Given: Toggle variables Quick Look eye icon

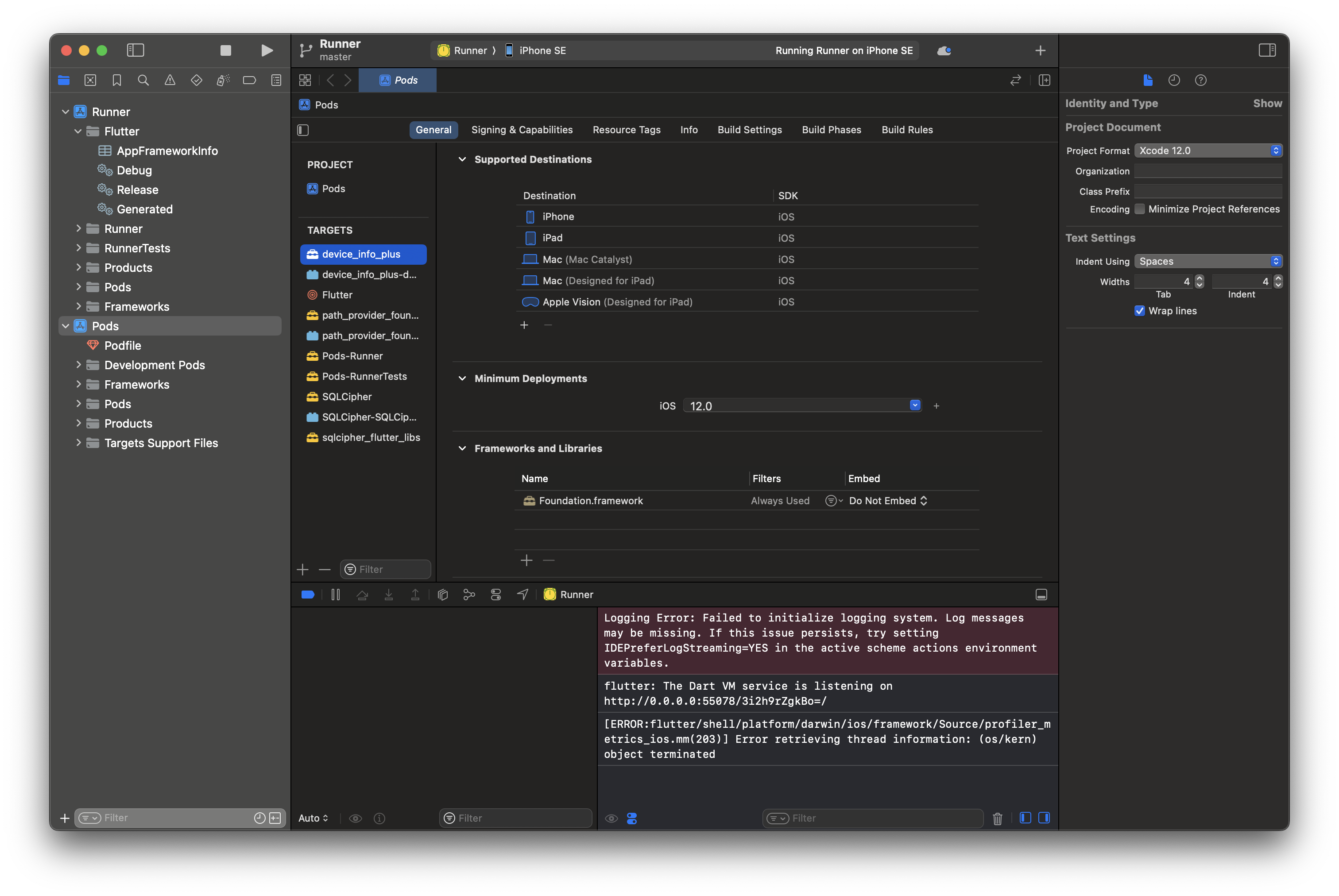Looking at the screenshot, I should point(356,818).
